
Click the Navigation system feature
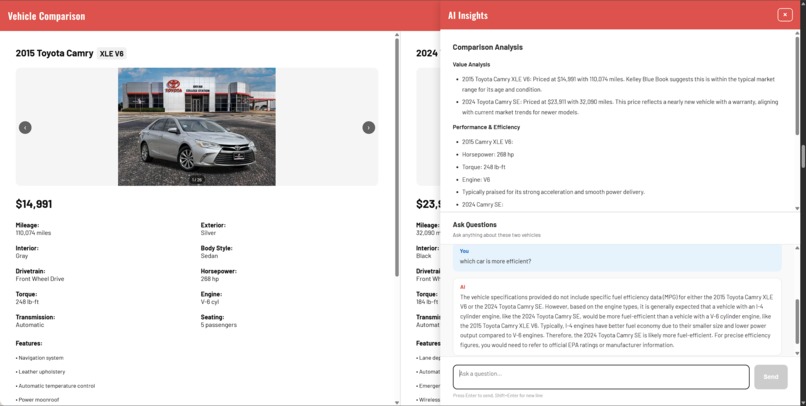pos(40,358)
